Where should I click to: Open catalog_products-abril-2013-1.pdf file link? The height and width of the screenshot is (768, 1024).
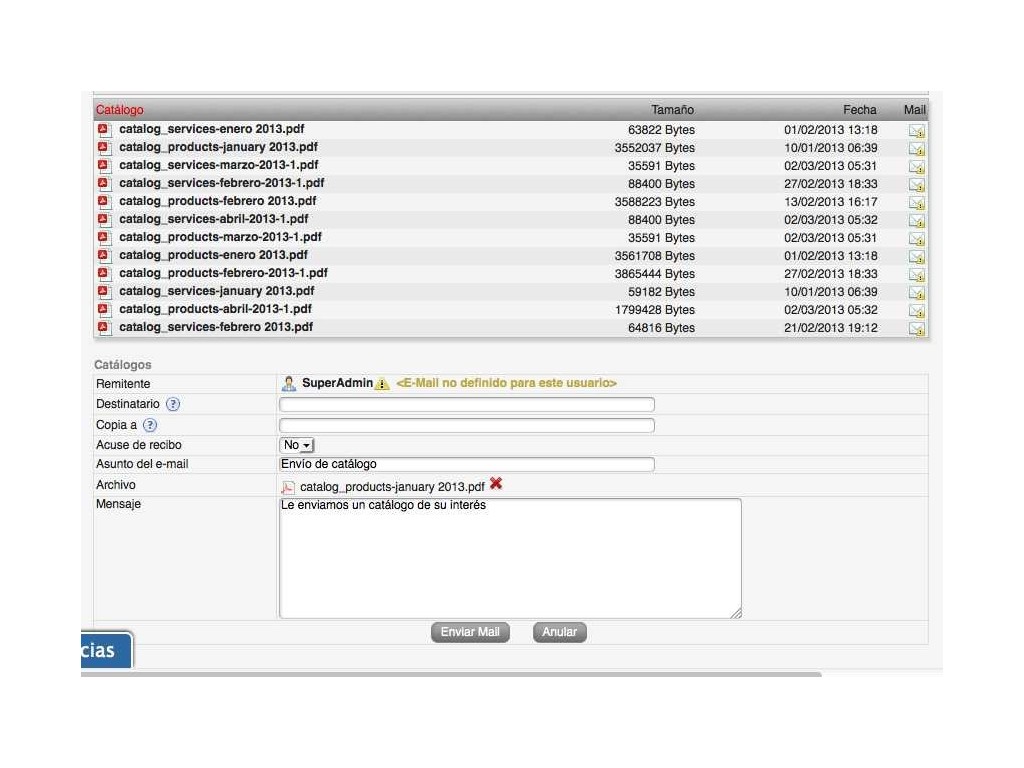(216, 309)
